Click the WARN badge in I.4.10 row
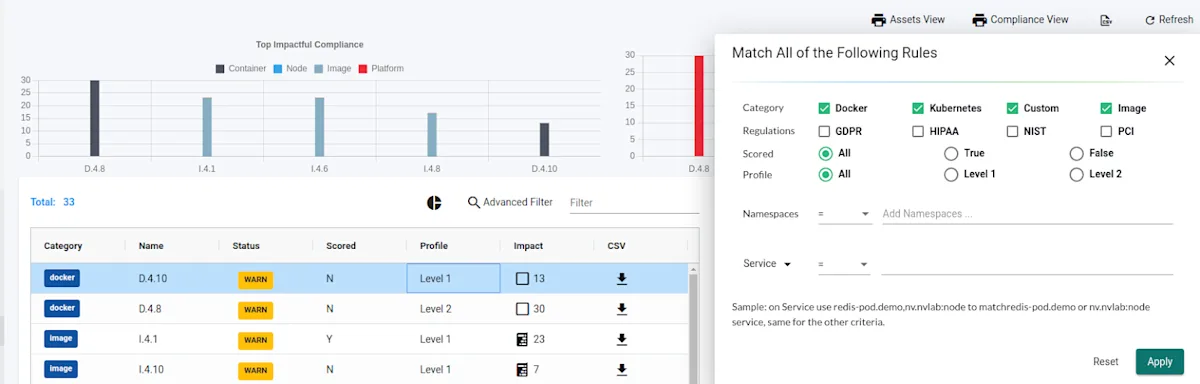 click(255, 370)
